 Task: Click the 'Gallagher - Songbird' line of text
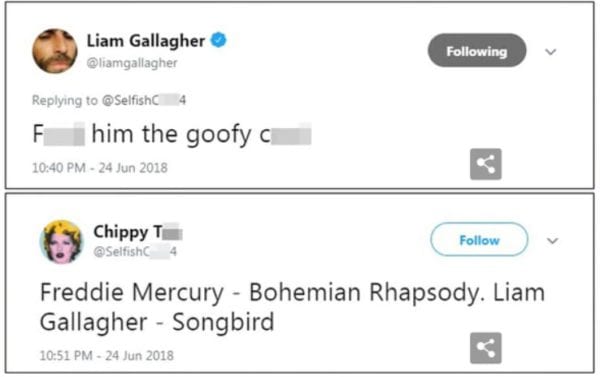click(x=157, y=322)
